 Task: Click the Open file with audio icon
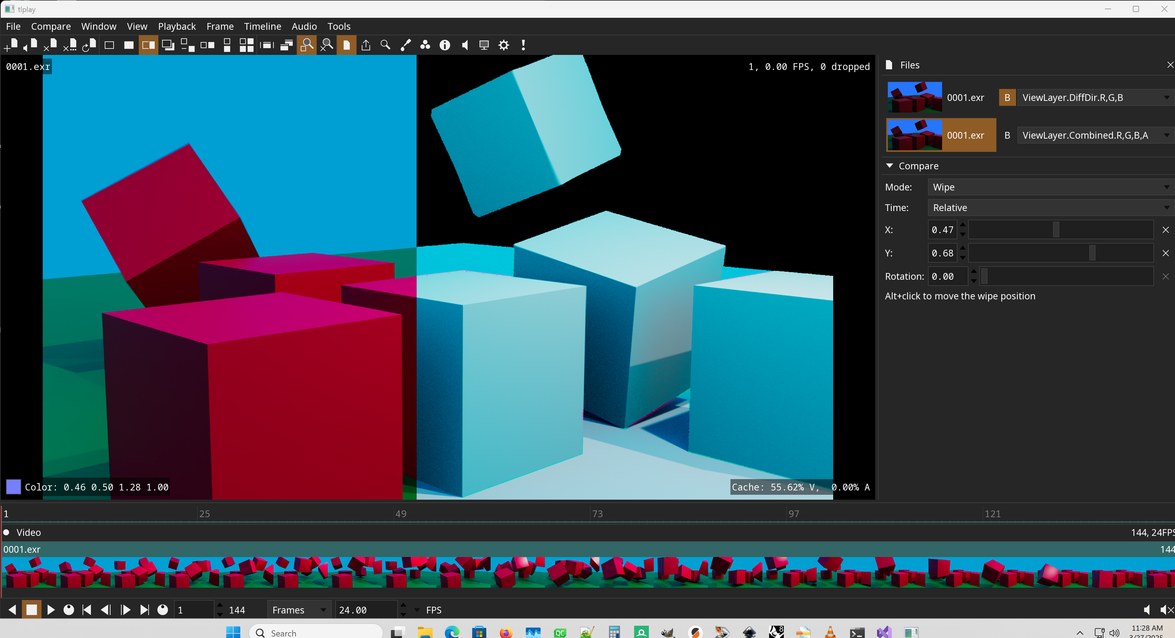click(x=31, y=45)
